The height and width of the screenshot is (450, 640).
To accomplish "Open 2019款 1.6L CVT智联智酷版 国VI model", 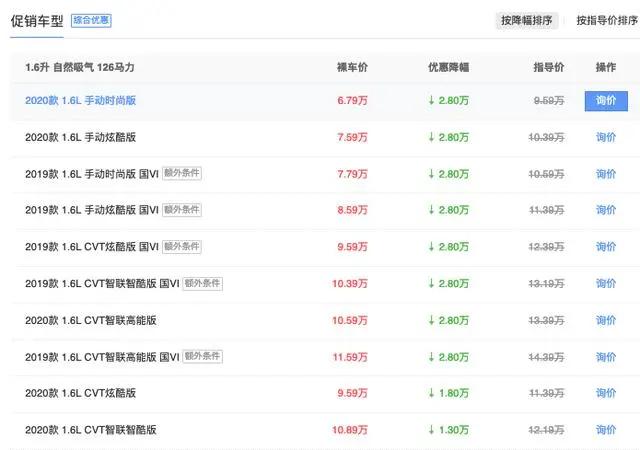I will (102, 283).
